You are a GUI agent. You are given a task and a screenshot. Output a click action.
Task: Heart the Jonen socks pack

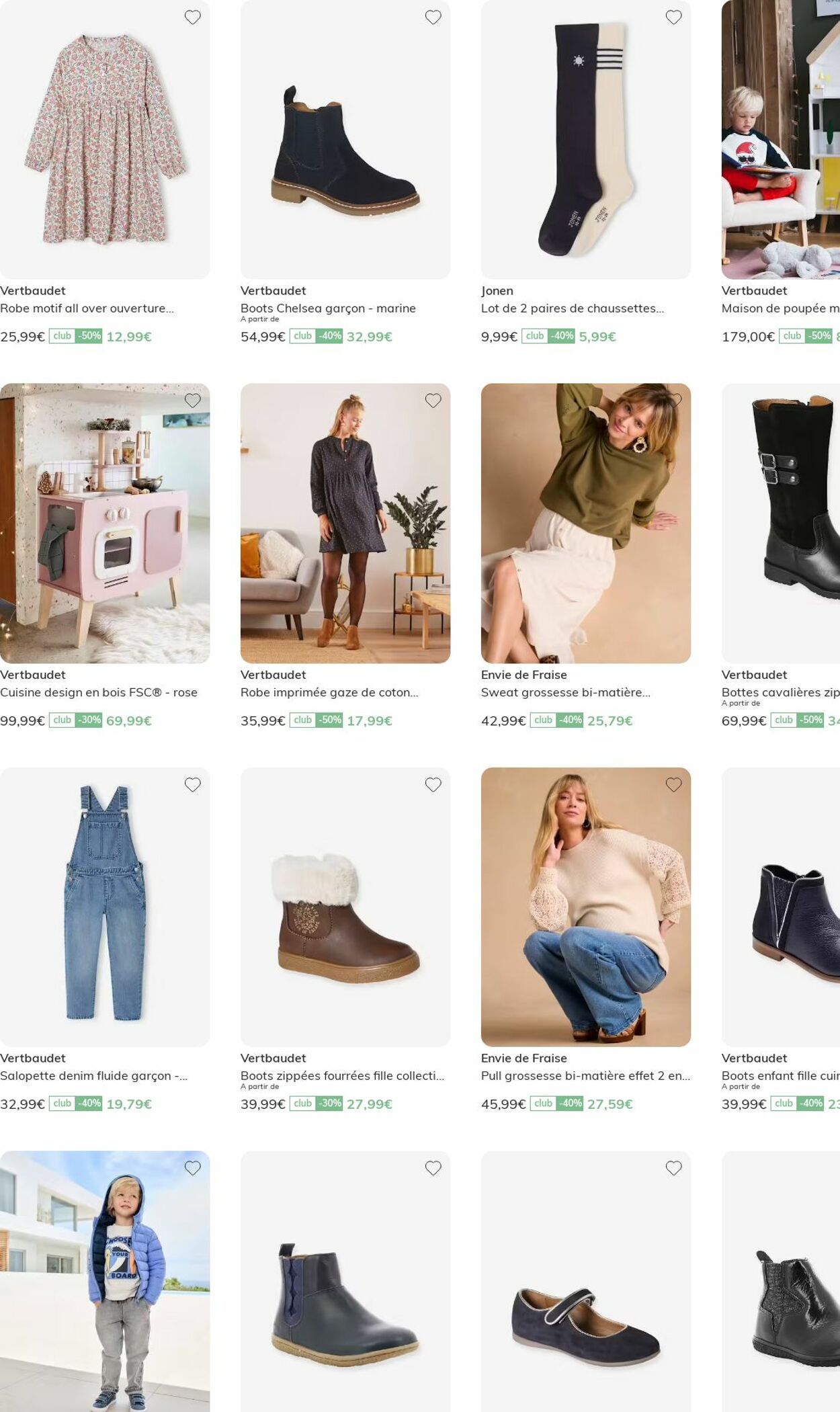(674, 17)
